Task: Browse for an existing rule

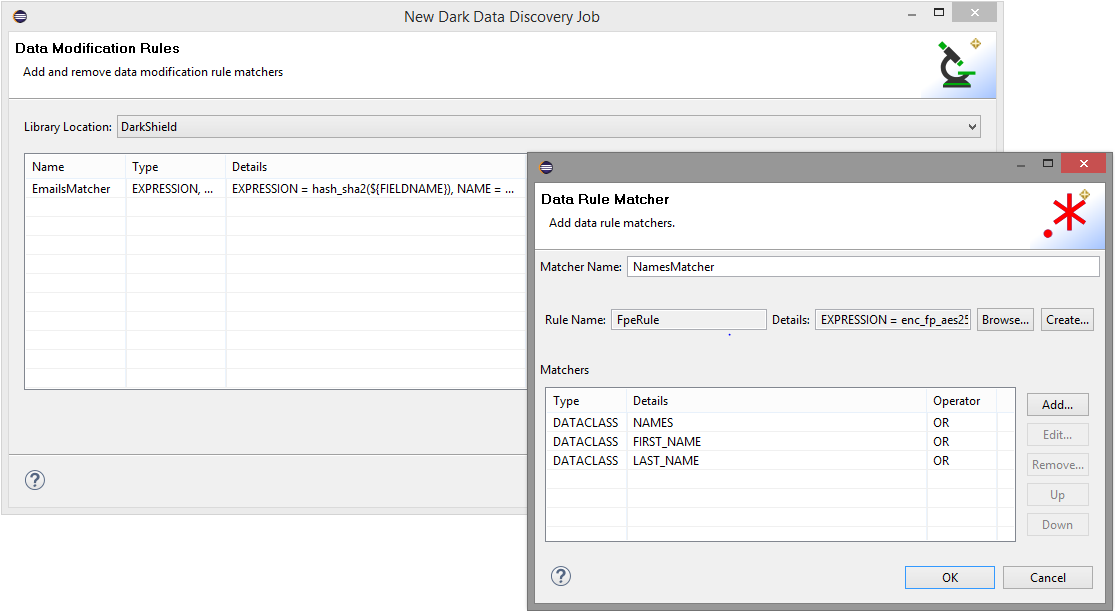Action: (x=1004, y=319)
